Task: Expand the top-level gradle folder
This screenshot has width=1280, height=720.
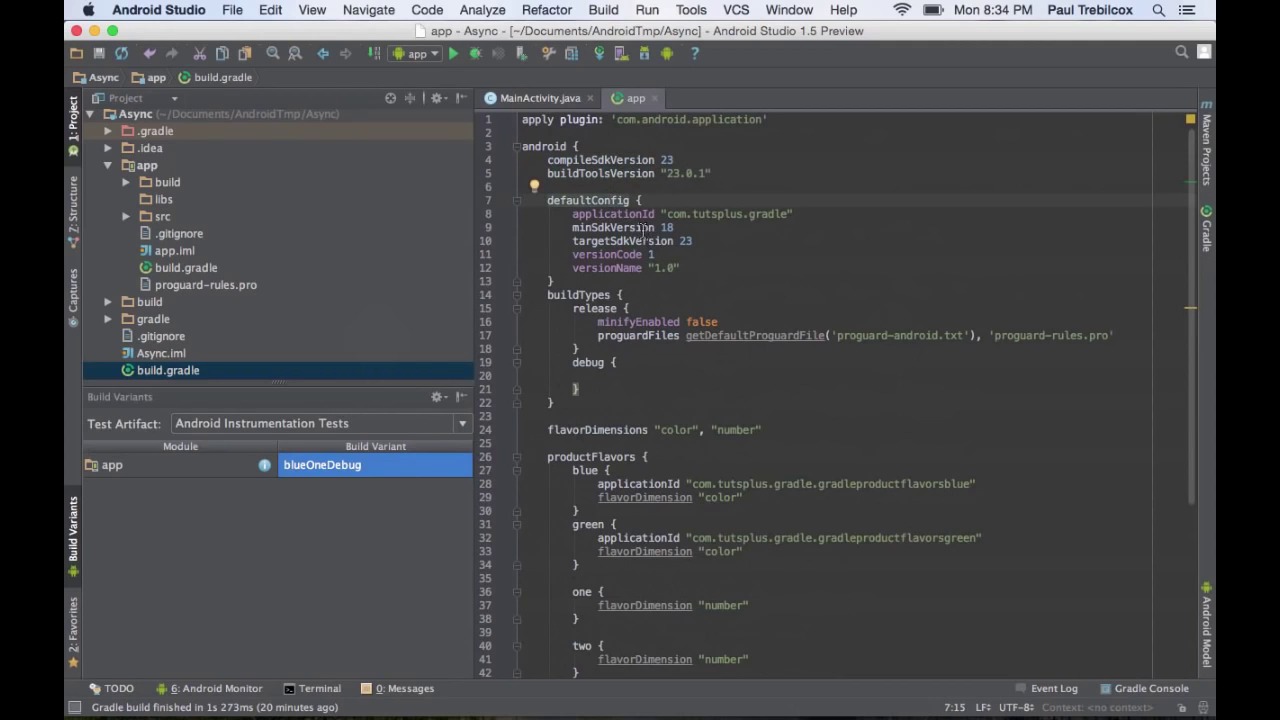Action: coord(108,319)
